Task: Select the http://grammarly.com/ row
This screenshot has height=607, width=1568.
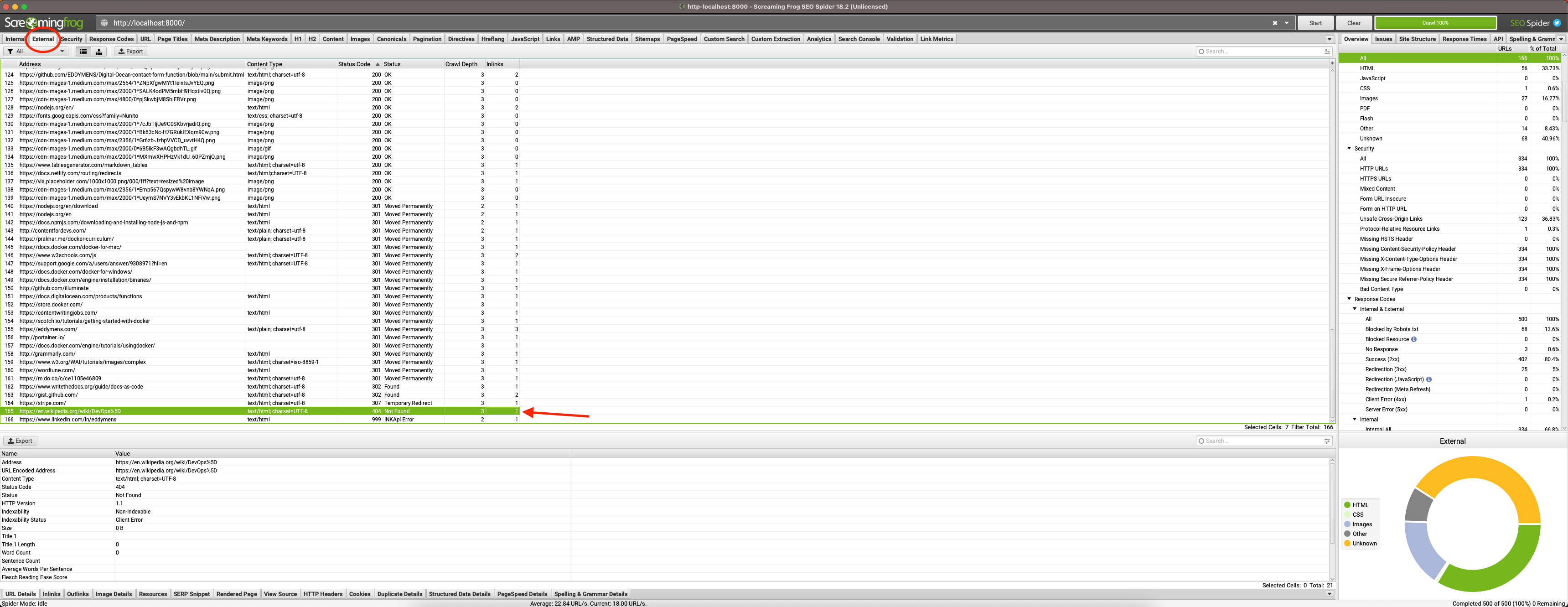Action: pyautogui.click(x=260, y=354)
